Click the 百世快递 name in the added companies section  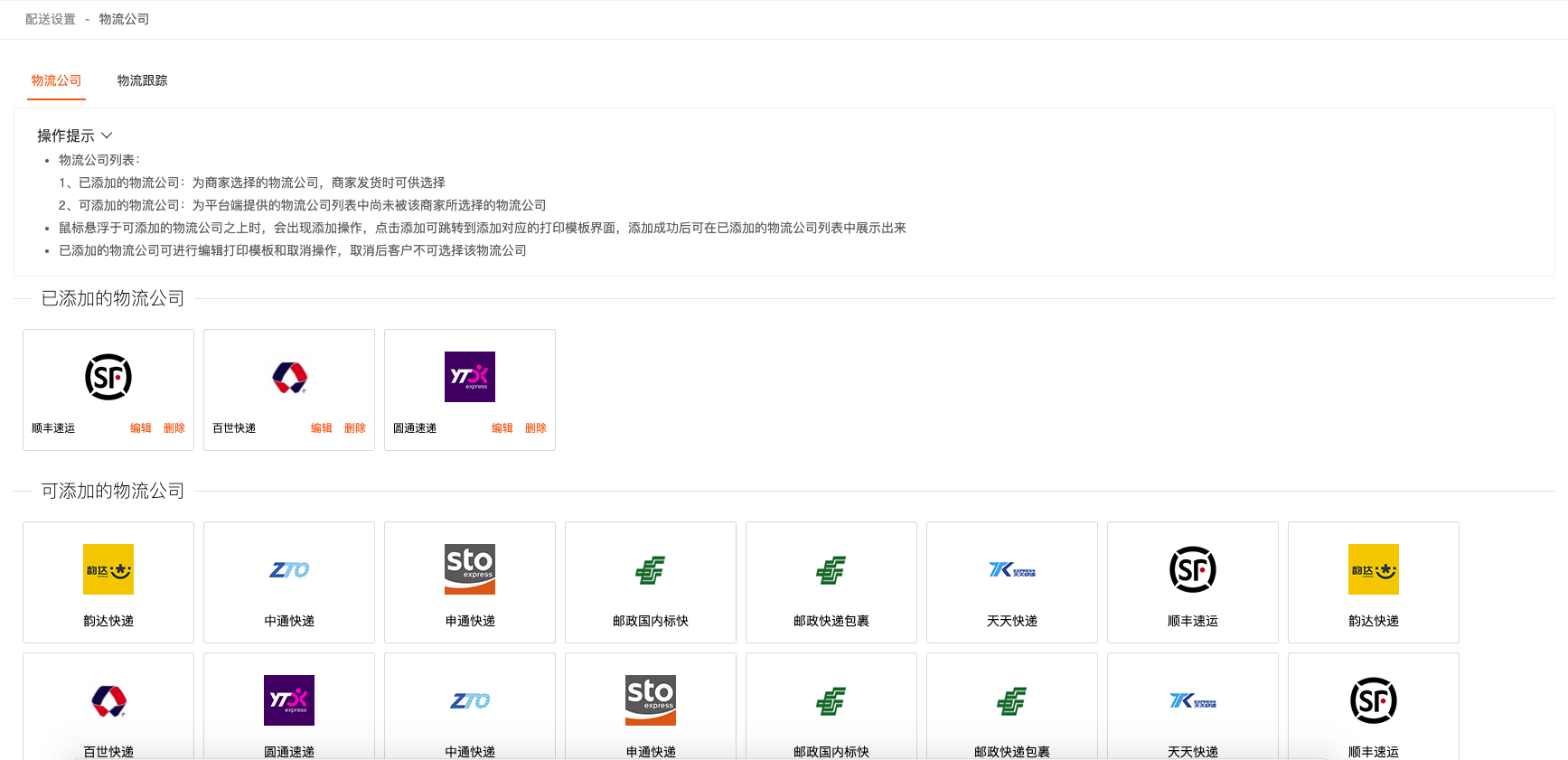tap(234, 428)
